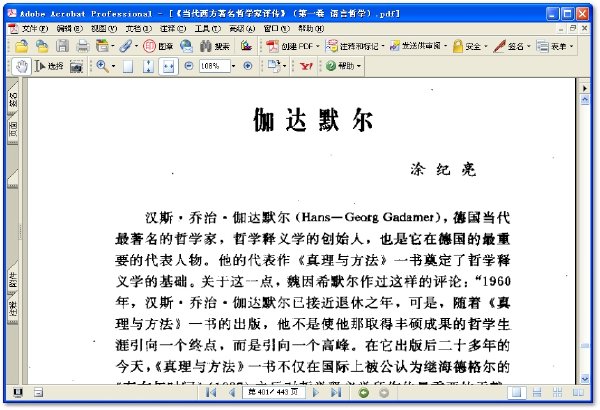Viewport: 600px width, 410px height.
Task: Click the open from web folder icon
Action: 42,46
